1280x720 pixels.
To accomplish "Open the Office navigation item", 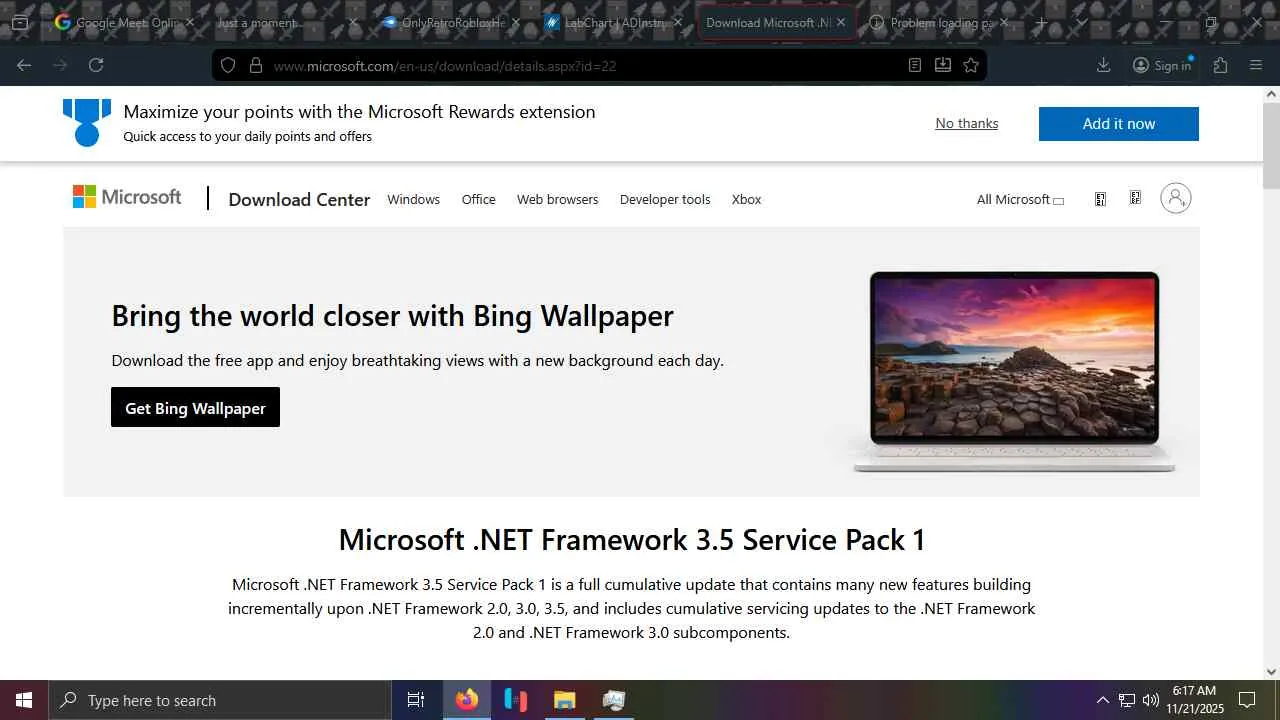I will pos(479,199).
